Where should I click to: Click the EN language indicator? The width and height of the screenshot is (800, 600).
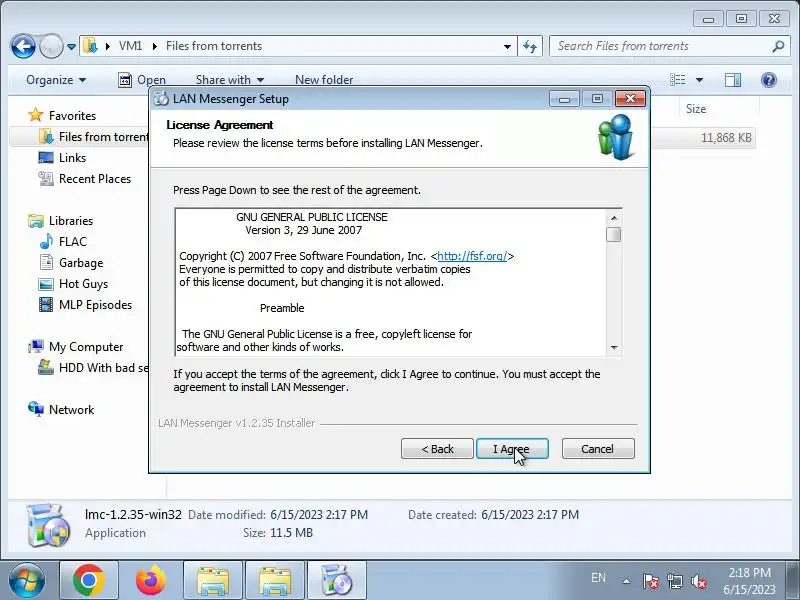[x=598, y=578]
